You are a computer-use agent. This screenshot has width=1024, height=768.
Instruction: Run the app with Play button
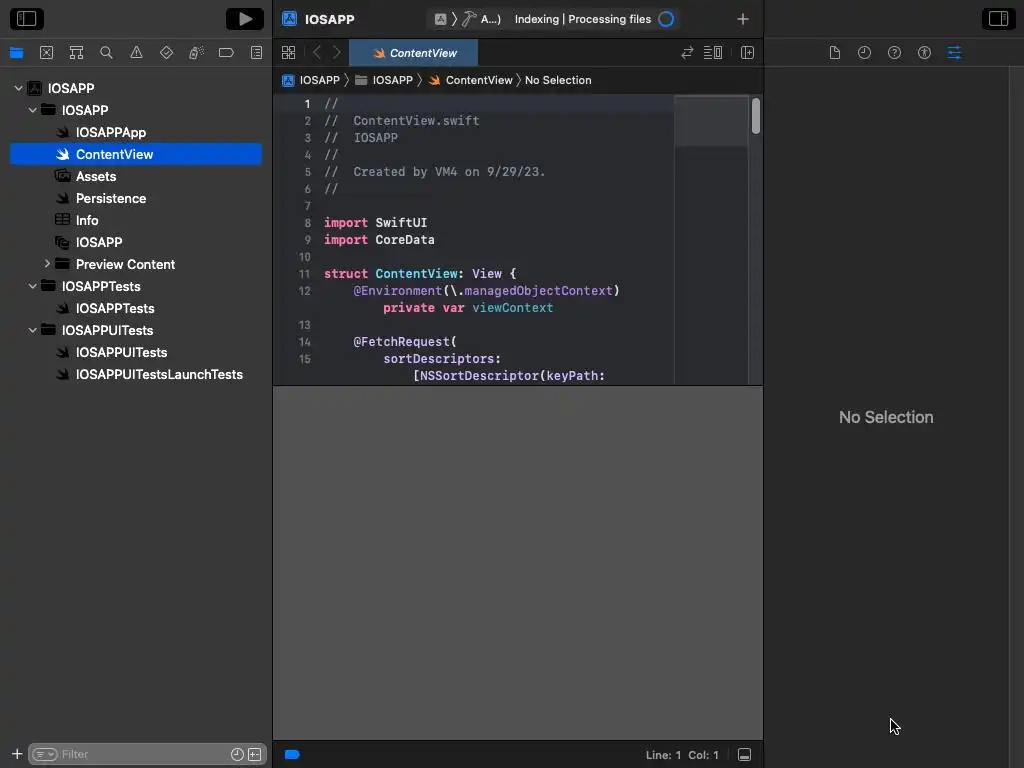point(245,19)
